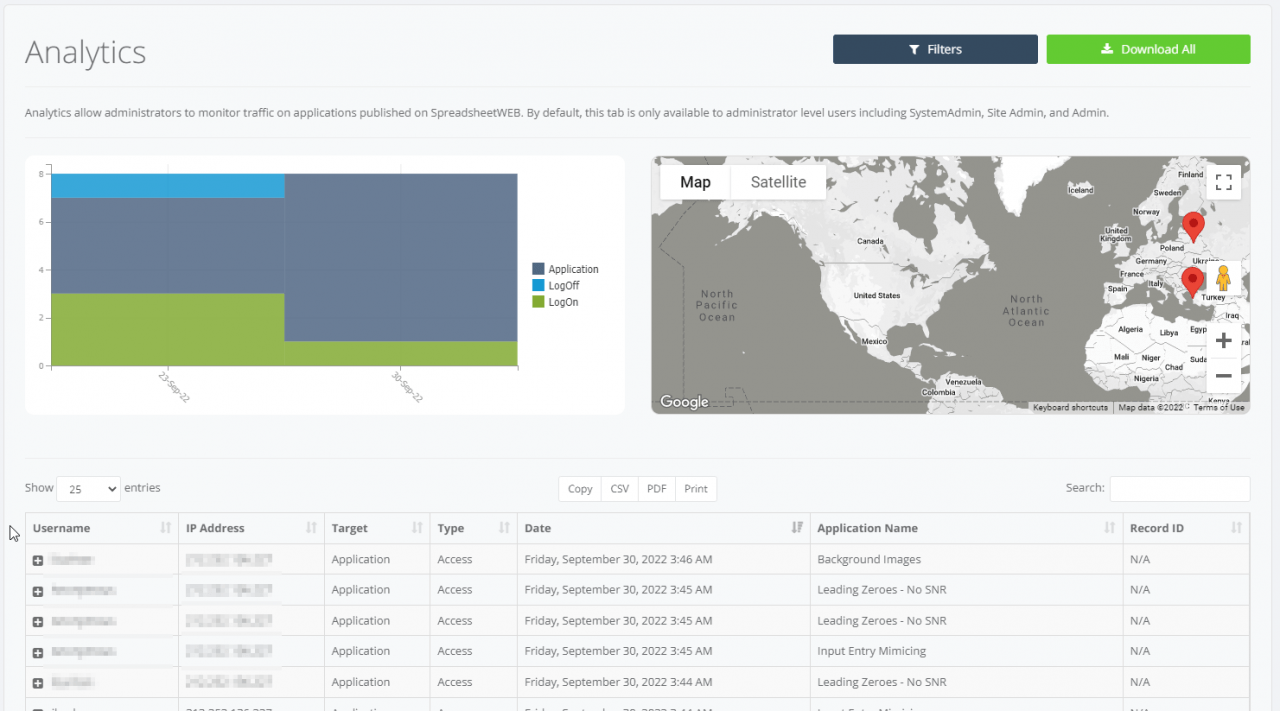This screenshot has height=711, width=1280.
Task: Click the Search input field
Action: [1179, 489]
